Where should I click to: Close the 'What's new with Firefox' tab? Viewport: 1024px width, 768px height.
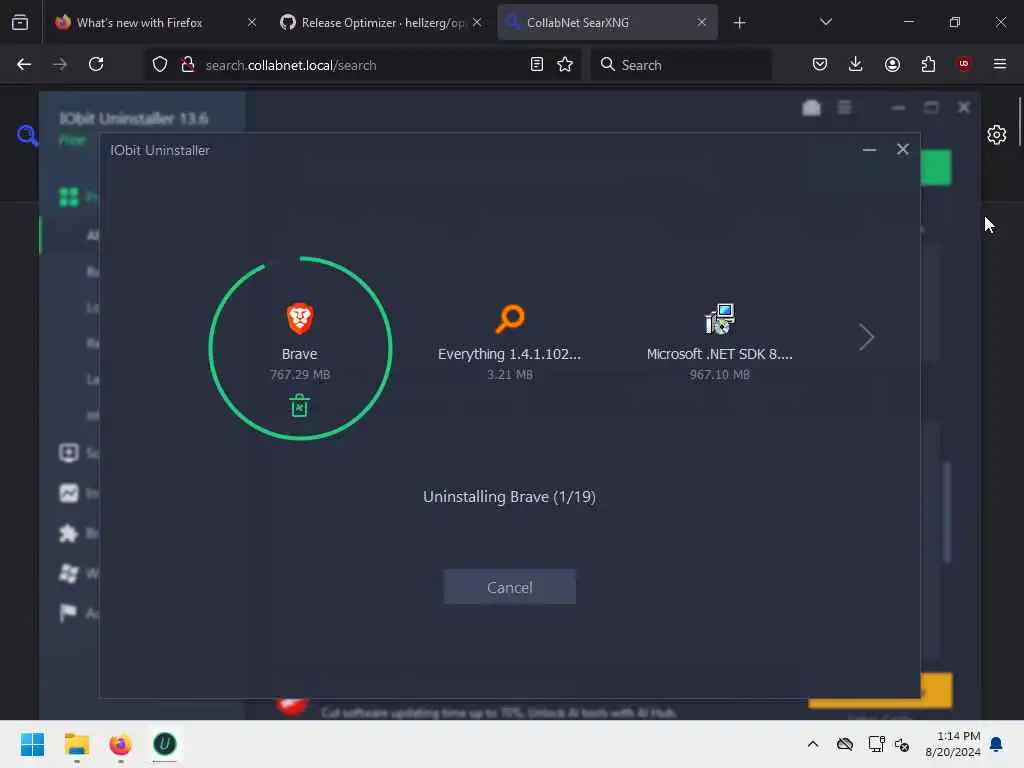tap(252, 23)
